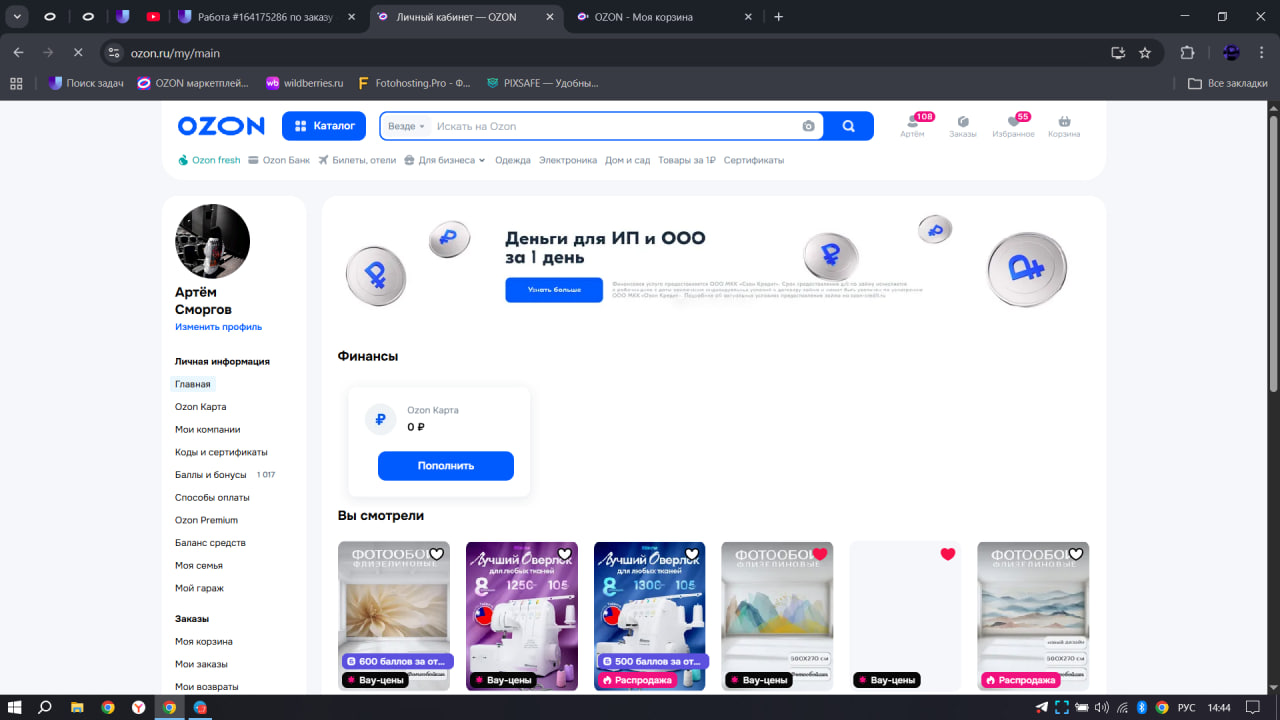The image size is (1280, 720).
Task: Open Yandex Browser from the taskbar
Action: [x=138, y=707]
